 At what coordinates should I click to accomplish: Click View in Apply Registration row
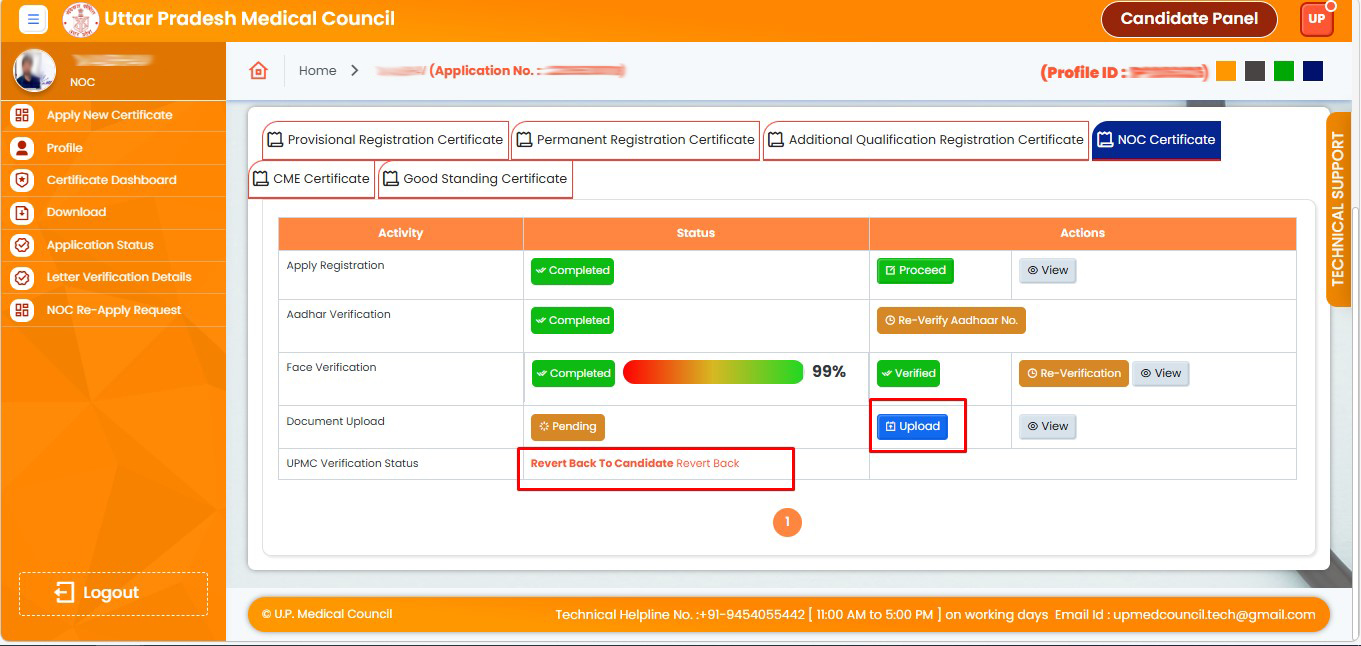click(1047, 270)
